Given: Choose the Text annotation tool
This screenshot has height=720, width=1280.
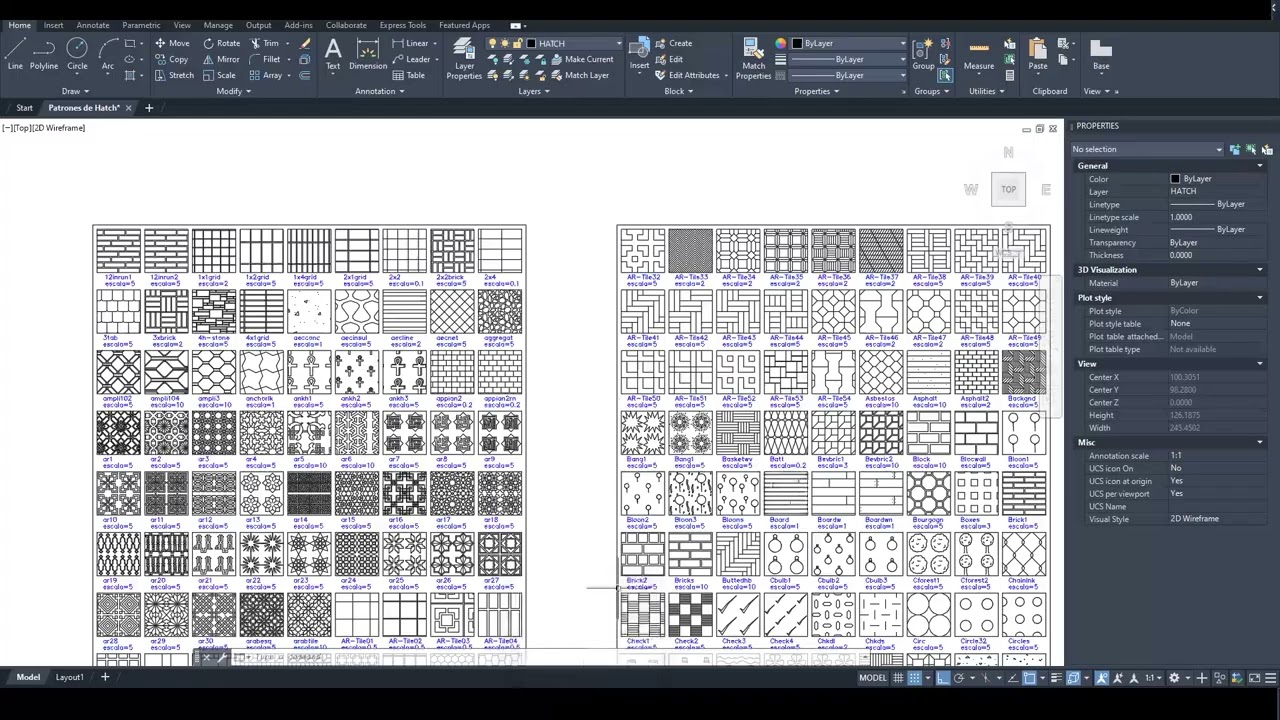Looking at the screenshot, I should click(x=333, y=53).
